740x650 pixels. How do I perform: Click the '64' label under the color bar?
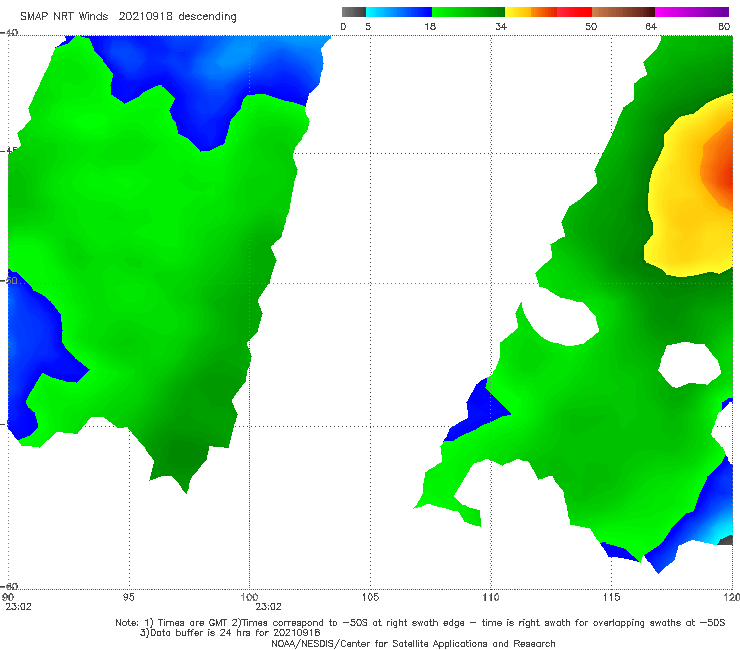coord(651,26)
